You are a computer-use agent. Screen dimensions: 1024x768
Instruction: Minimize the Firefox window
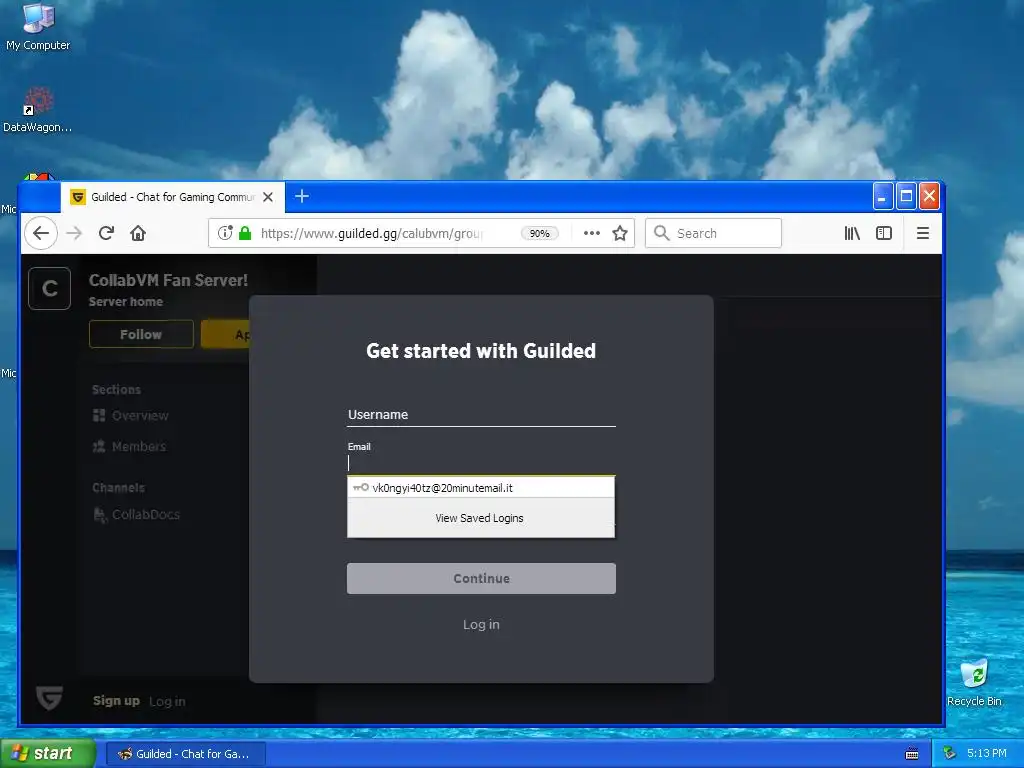point(883,196)
